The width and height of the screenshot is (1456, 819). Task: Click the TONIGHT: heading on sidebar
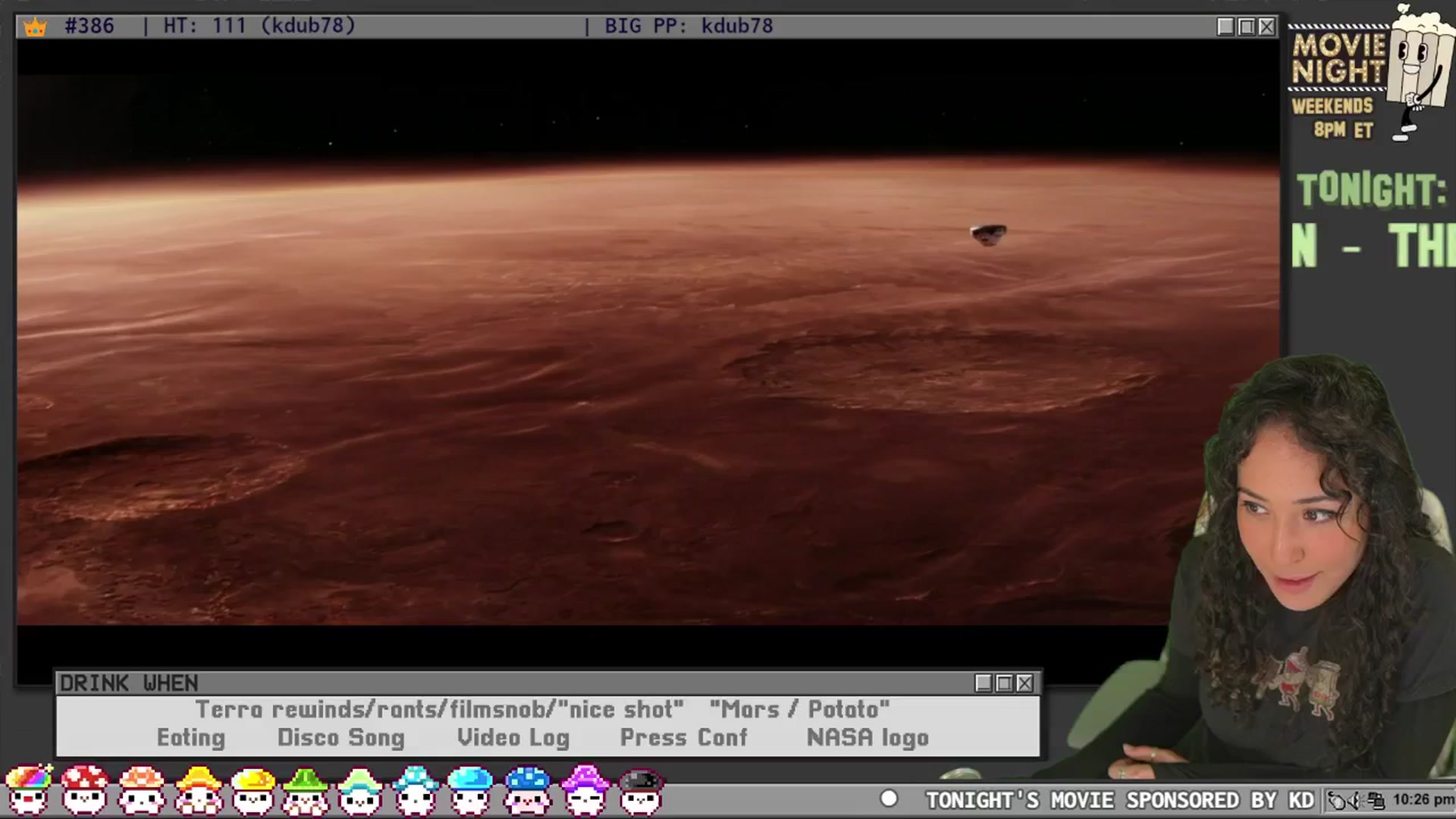click(1372, 190)
